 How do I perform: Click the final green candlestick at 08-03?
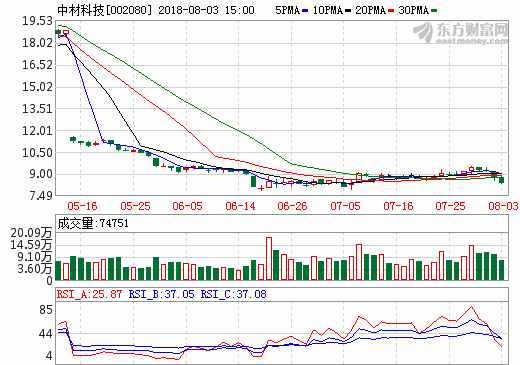(x=501, y=180)
